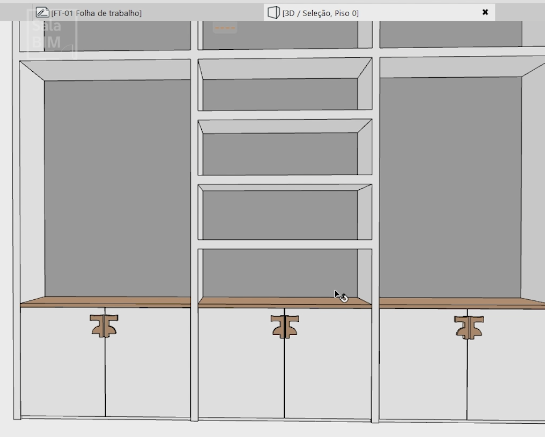This screenshot has height=437, width=545.
Task: Select the wooden handle on left cabinet
Action: tap(104, 326)
